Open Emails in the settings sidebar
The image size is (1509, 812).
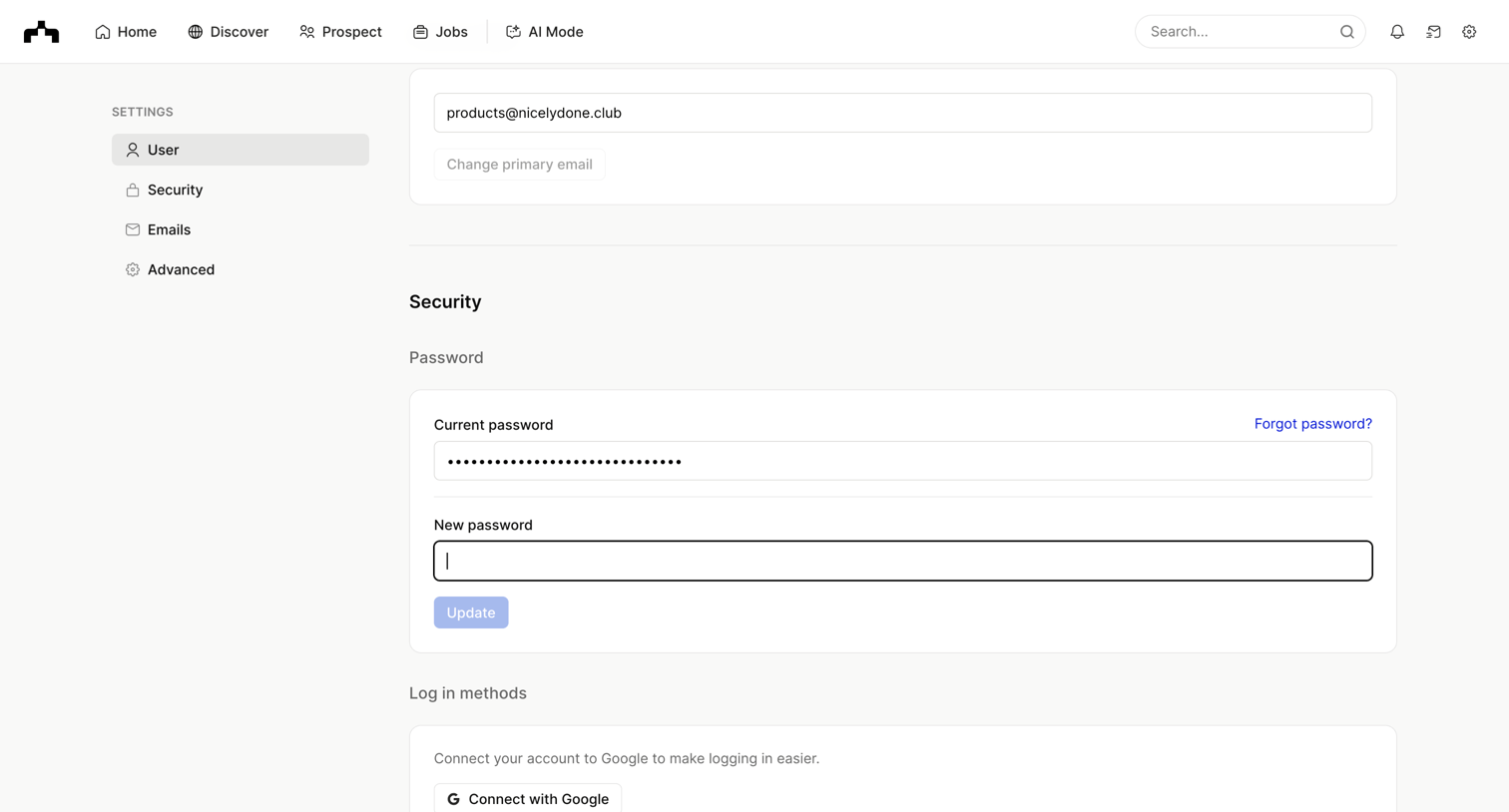point(241,229)
